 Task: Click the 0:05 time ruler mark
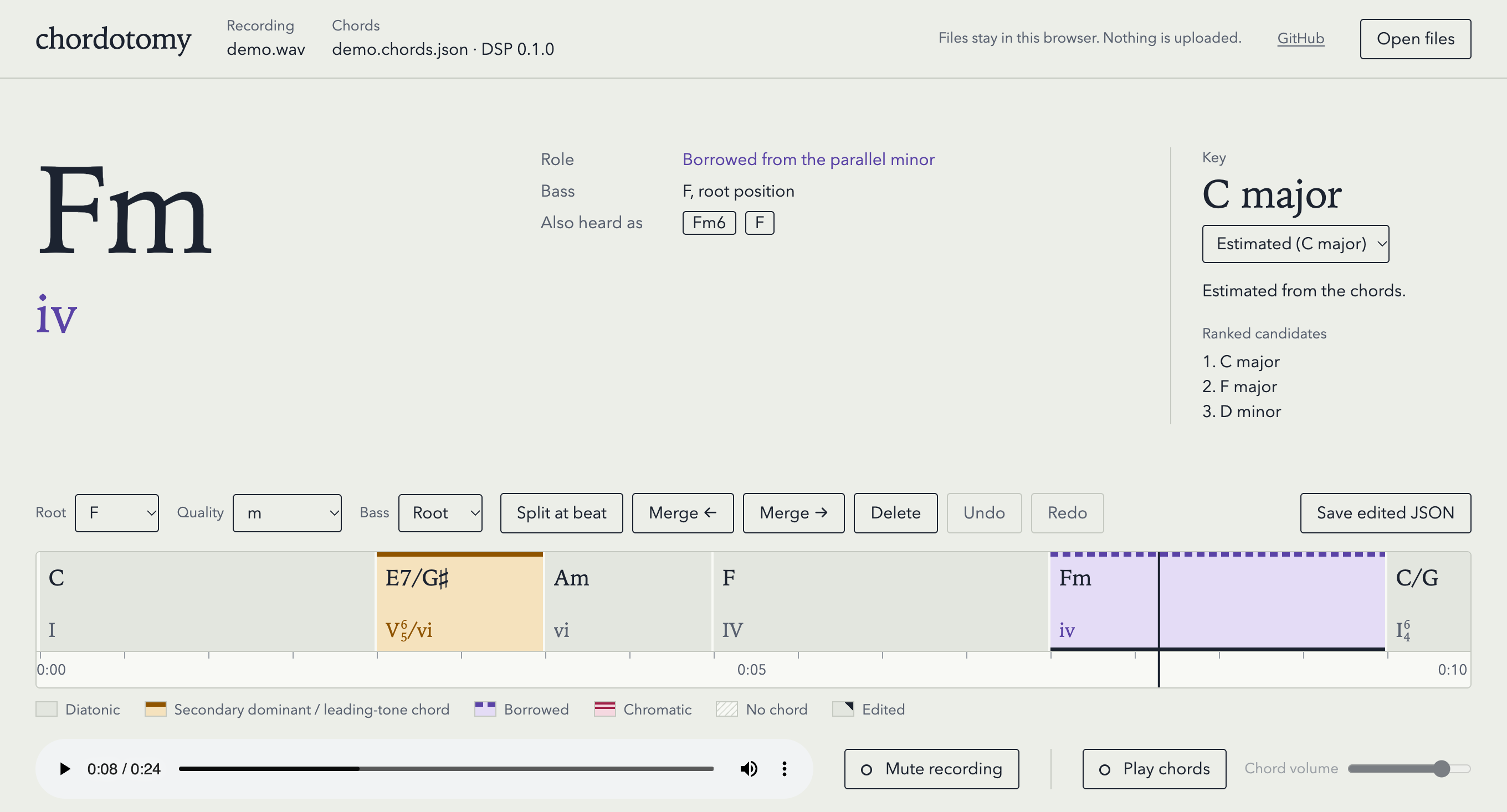tap(751, 670)
